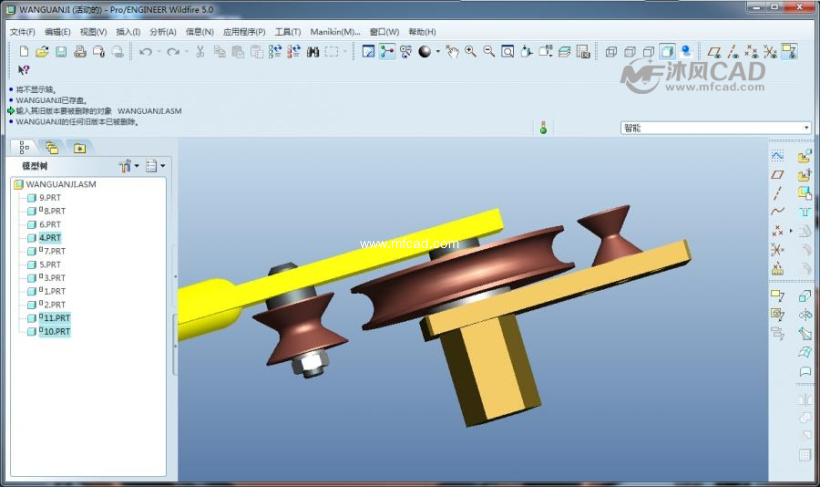
Task: Click the binoculars Find icon
Action: (312, 51)
